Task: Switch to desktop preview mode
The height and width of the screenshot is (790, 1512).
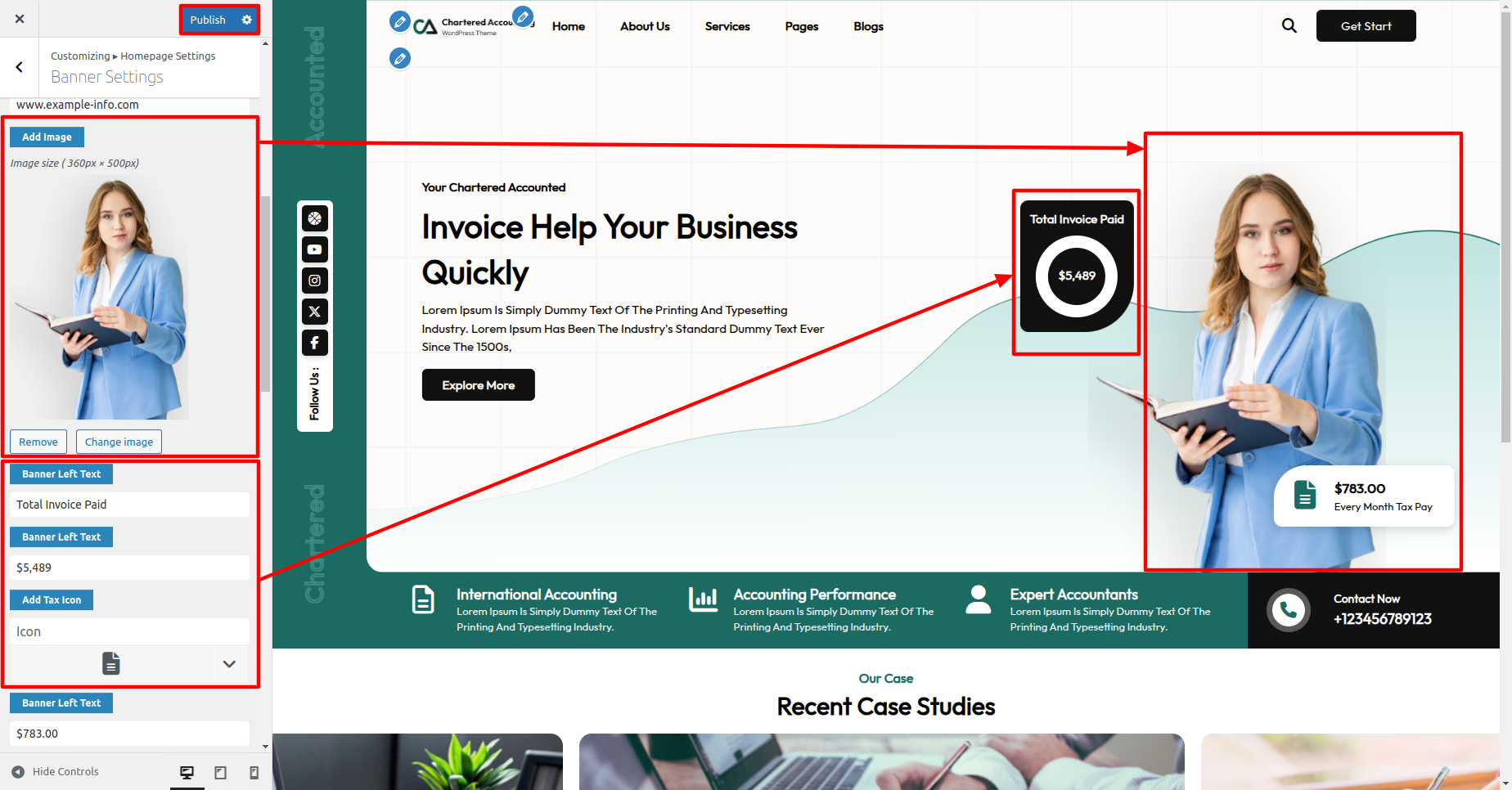Action: pyautogui.click(x=187, y=772)
